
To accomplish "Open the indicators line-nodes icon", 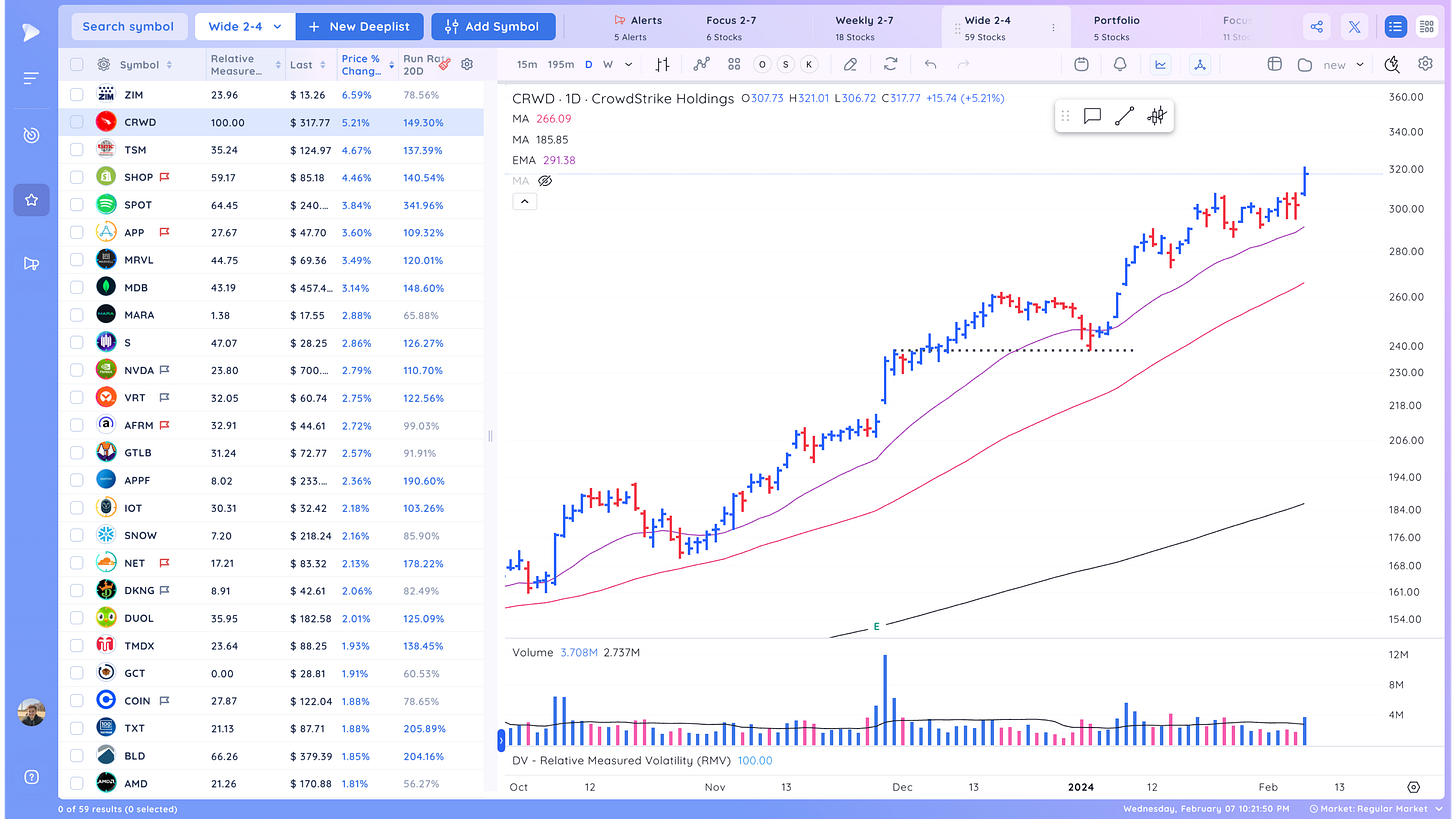I will coord(701,64).
